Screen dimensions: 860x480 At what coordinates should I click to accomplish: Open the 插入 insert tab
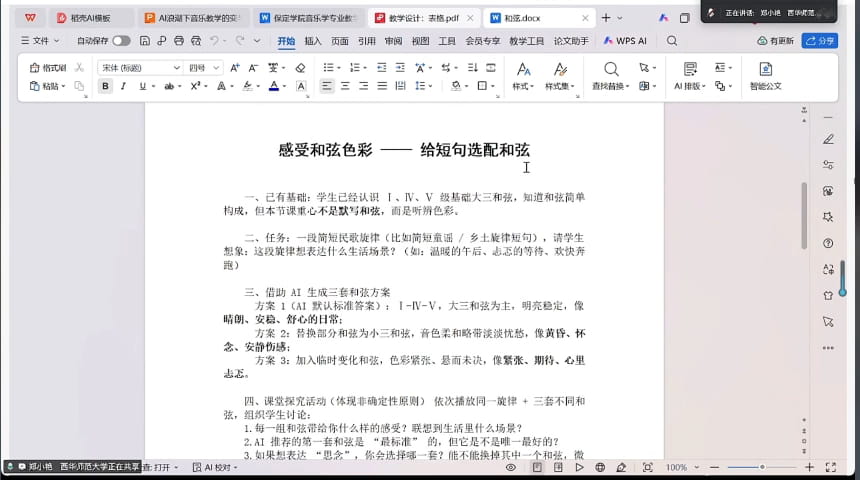313,41
